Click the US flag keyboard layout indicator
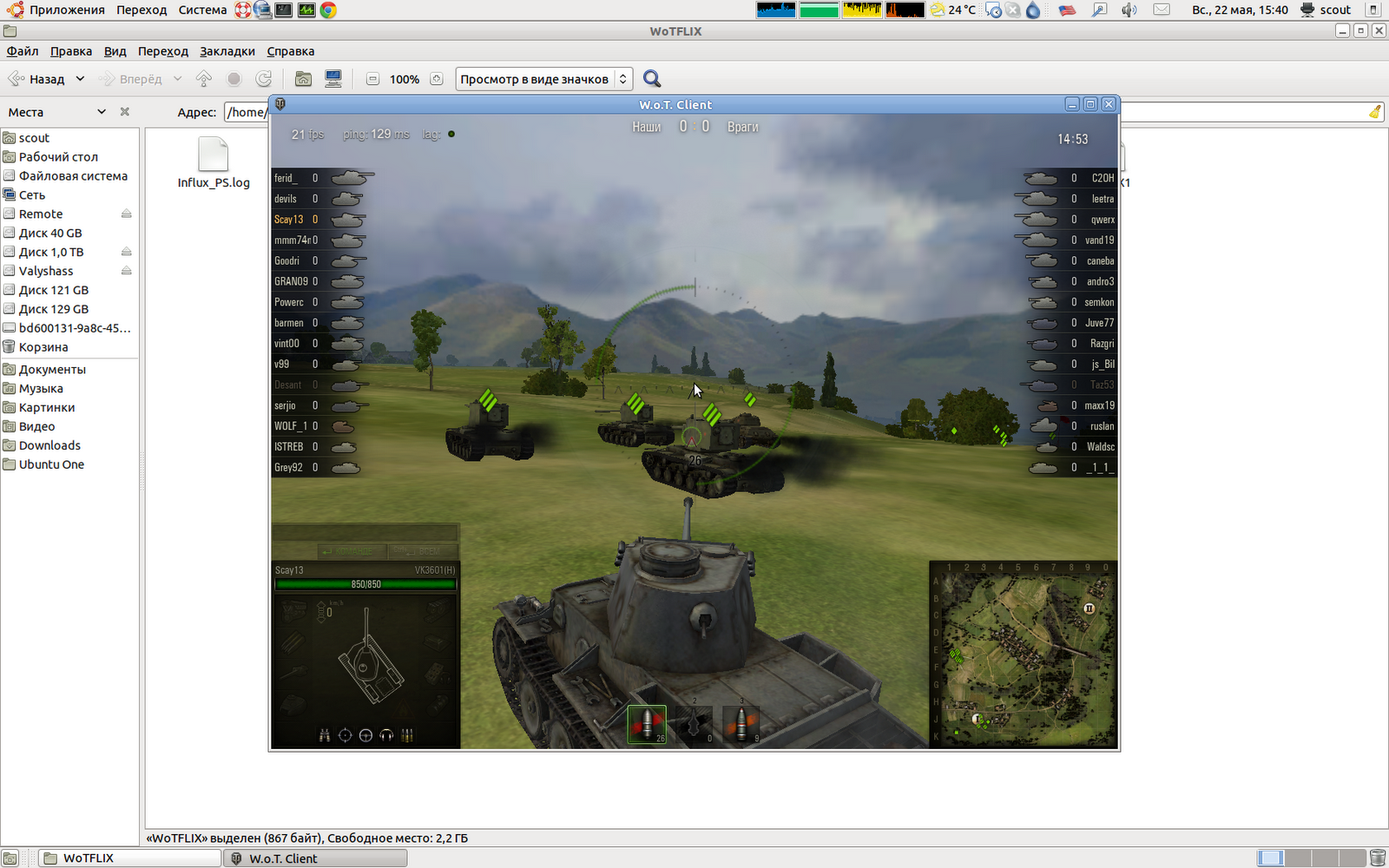The width and height of the screenshot is (1389, 868). [x=1068, y=10]
